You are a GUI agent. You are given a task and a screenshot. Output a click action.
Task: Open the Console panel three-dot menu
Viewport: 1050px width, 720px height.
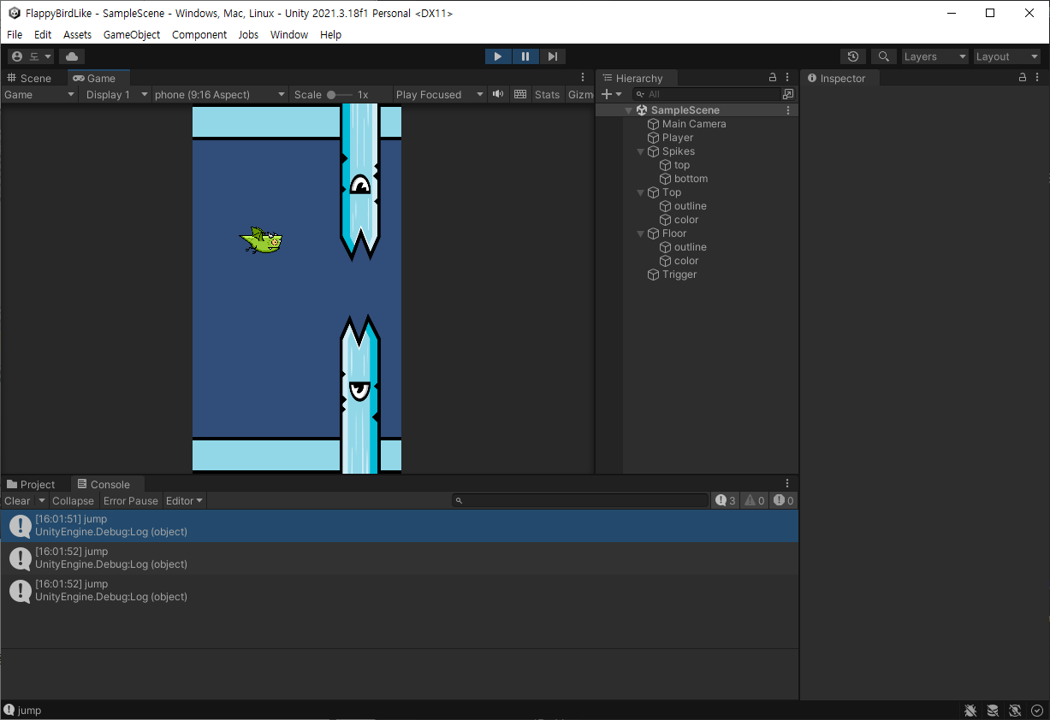(x=788, y=484)
